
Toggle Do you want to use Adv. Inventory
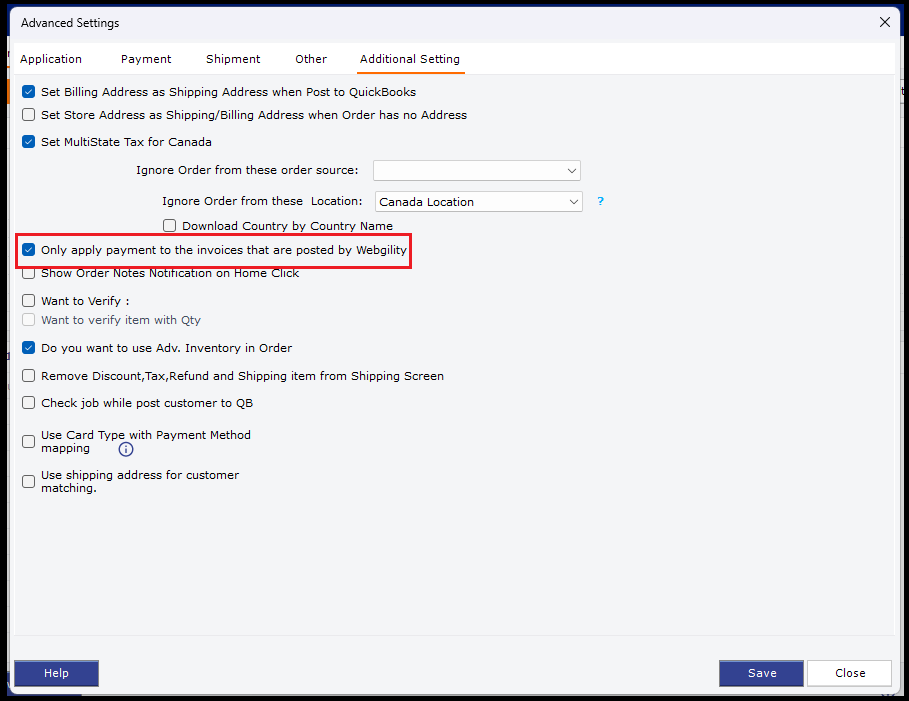pos(28,348)
